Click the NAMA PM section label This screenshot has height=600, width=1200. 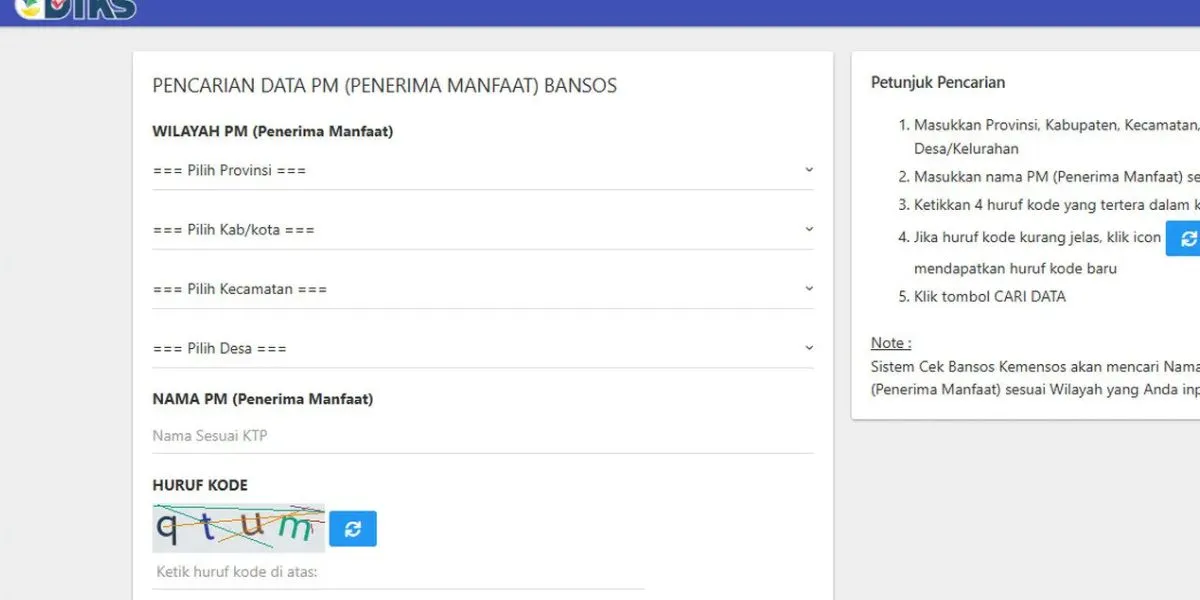click(262, 399)
